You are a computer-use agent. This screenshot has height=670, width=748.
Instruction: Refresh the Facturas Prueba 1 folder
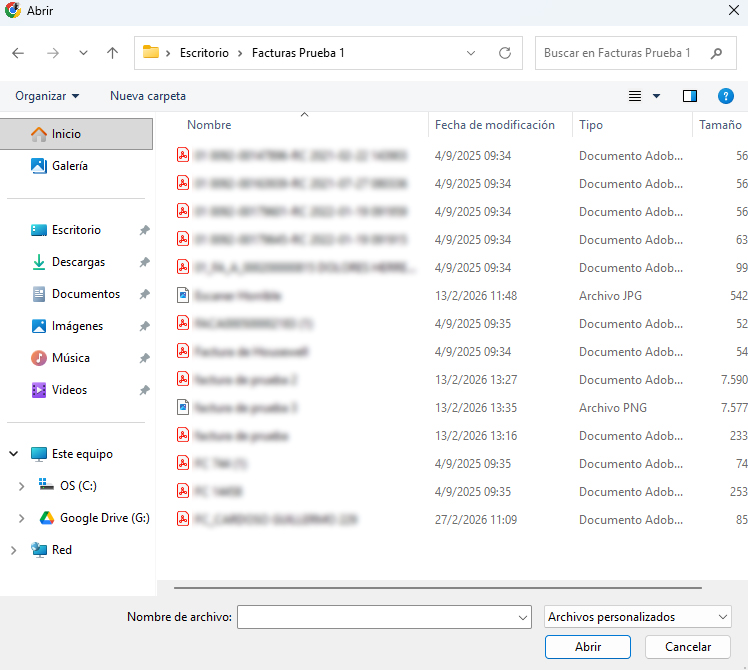[505, 53]
